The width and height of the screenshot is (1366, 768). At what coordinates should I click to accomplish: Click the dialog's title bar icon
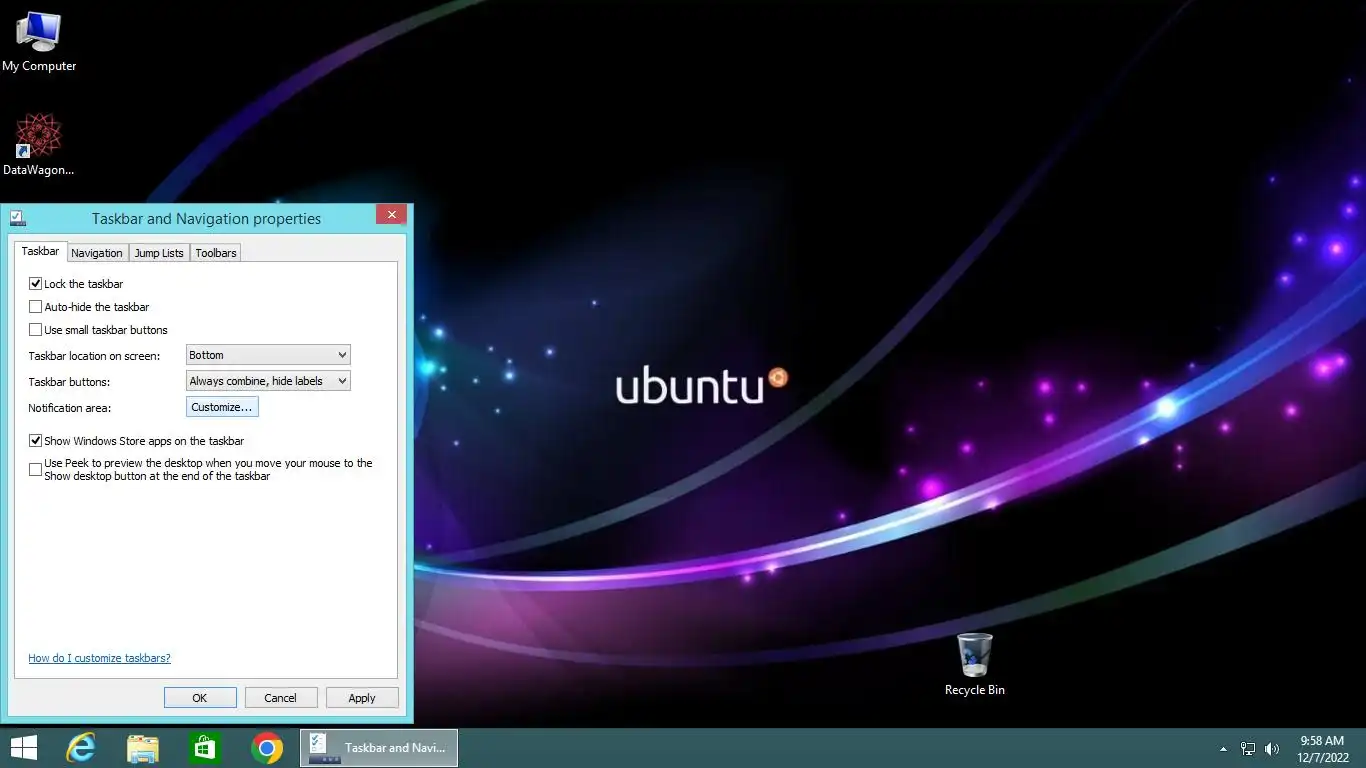pyautogui.click(x=17, y=218)
